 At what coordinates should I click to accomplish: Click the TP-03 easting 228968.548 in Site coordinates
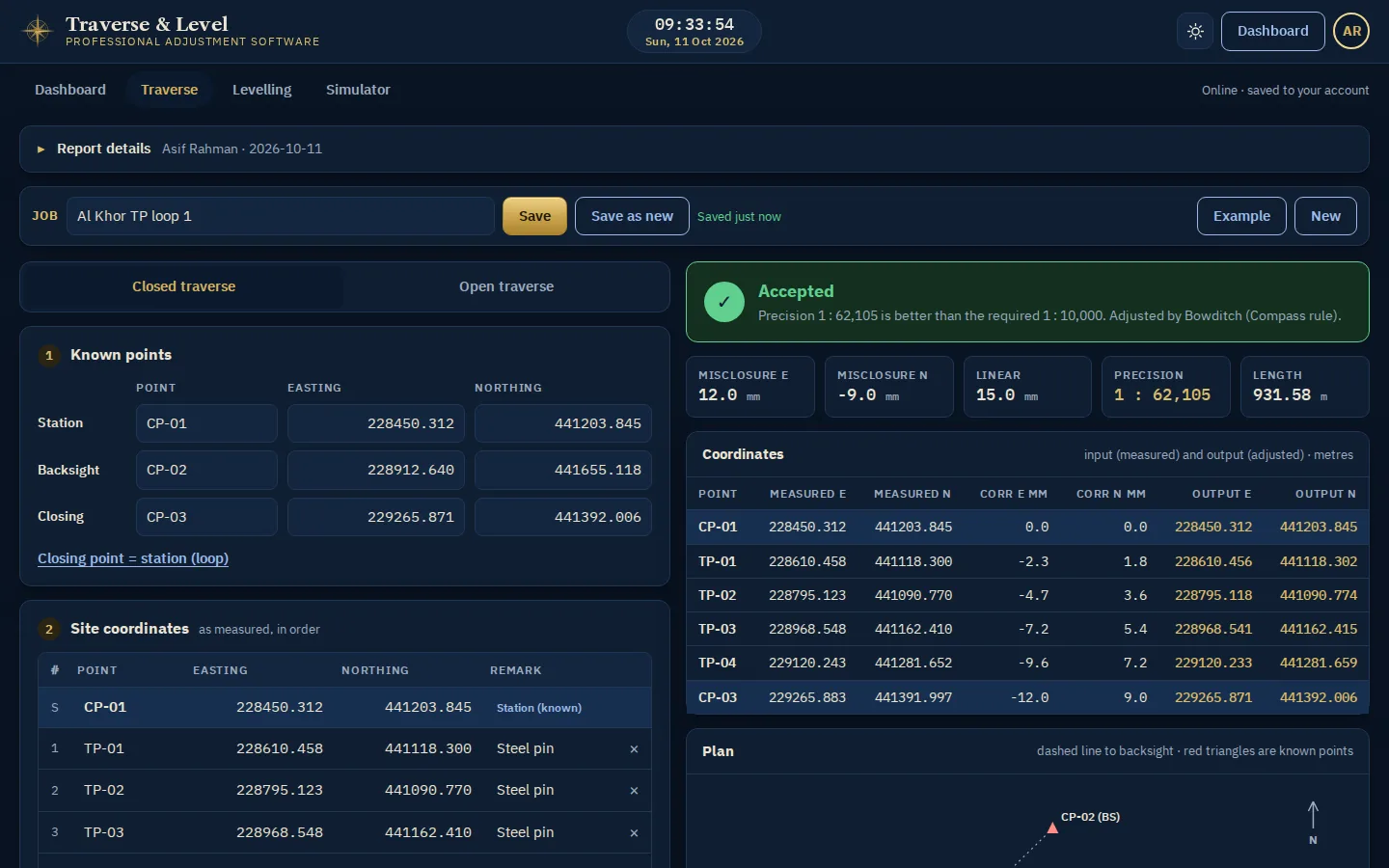[x=280, y=832]
